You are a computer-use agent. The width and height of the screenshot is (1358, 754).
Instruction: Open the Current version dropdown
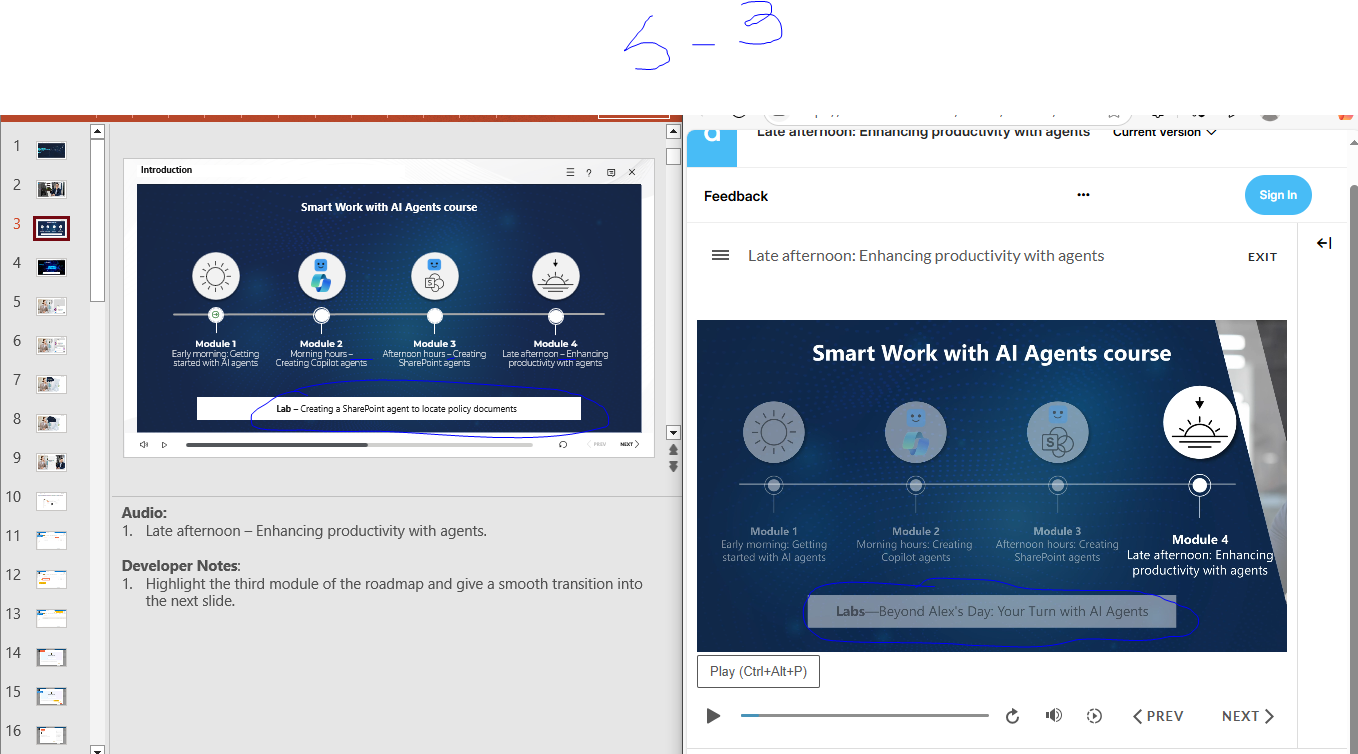(x=1165, y=132)
